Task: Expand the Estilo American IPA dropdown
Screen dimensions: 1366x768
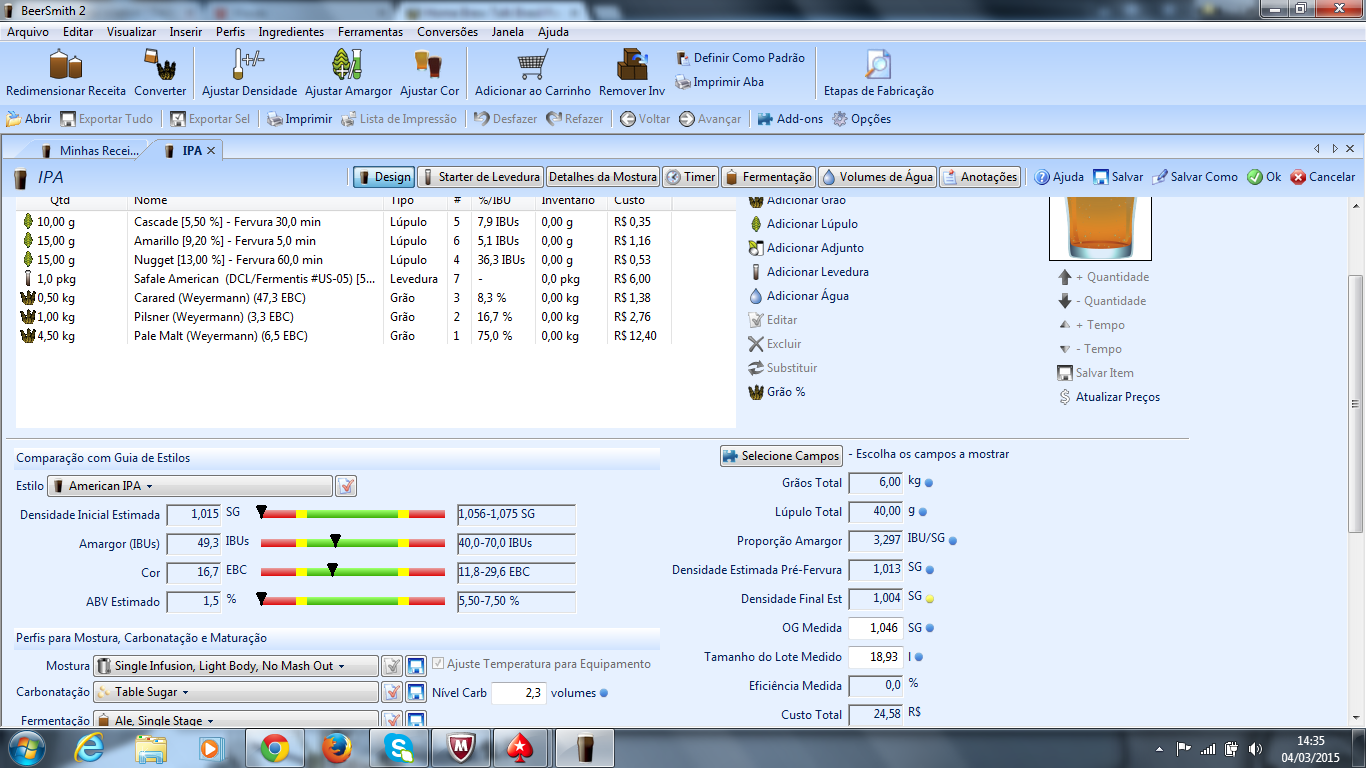Action: pyautogui.click(x=190, y=486)
